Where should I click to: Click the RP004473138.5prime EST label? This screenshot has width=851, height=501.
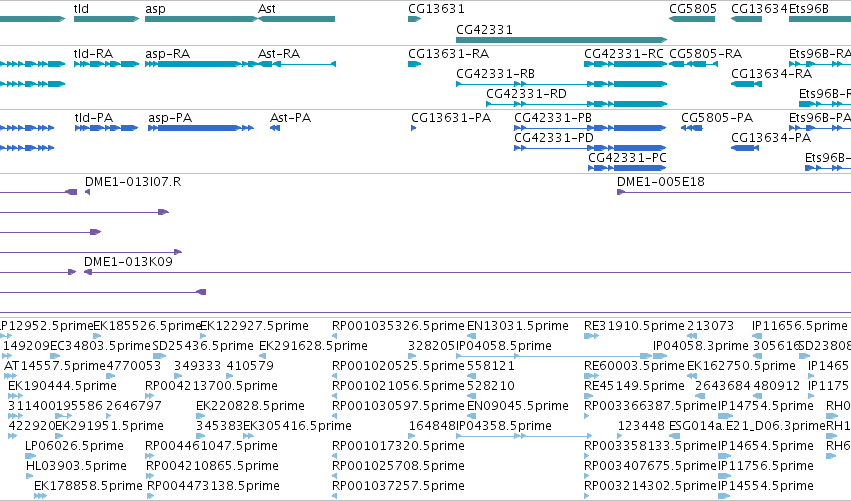(213, 486)
